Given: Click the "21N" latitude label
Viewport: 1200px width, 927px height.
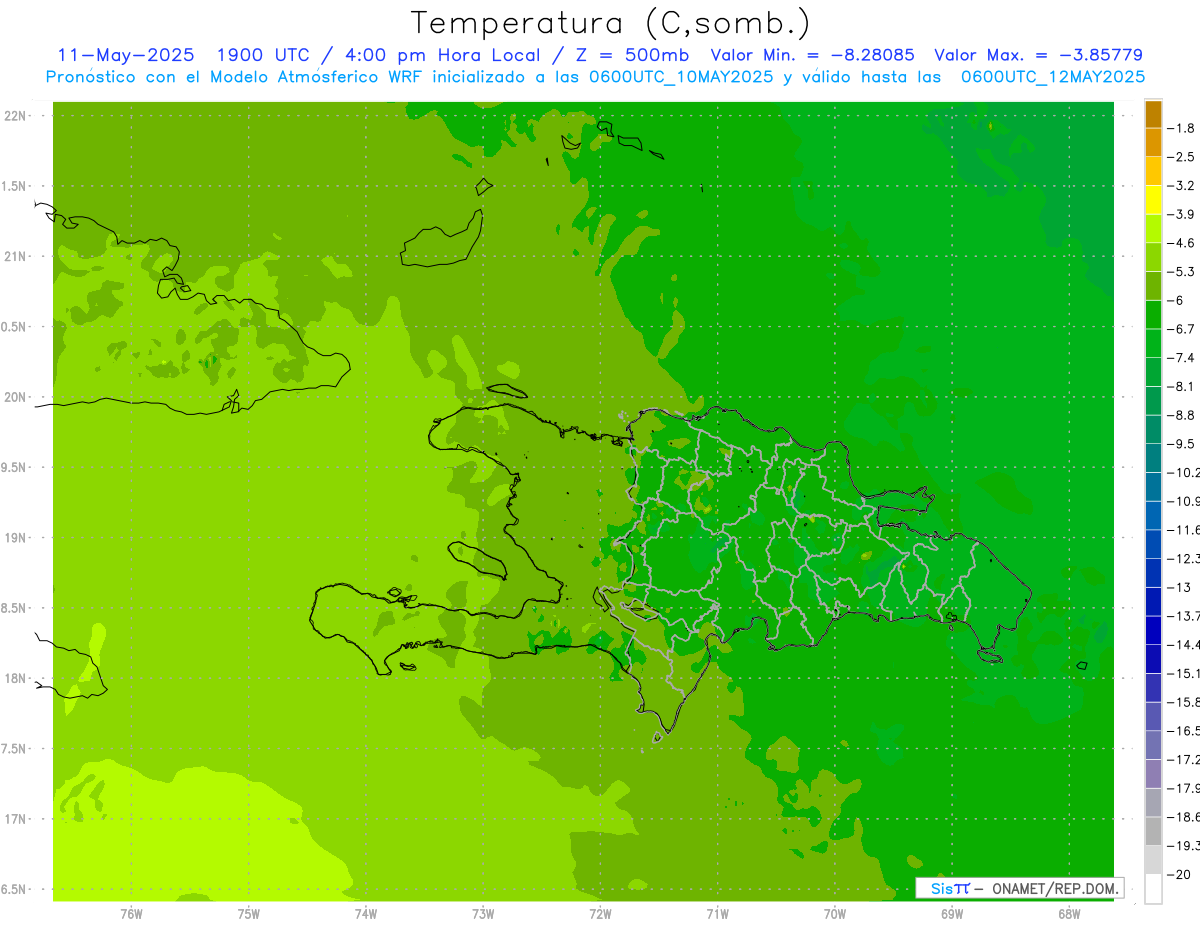Looking at the screenshot, I should [x=14, y=256].
